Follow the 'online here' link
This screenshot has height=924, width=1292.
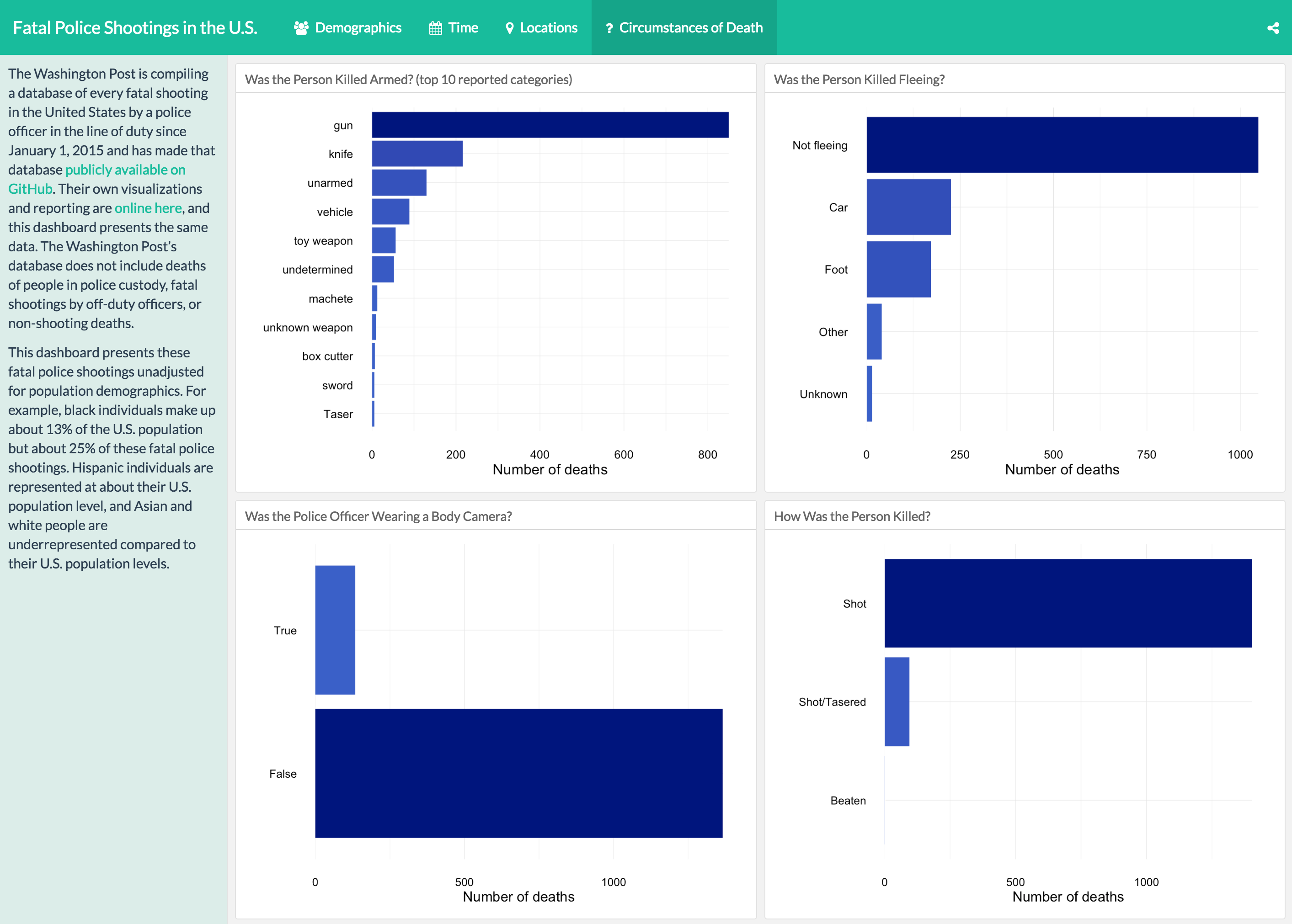coord(148,208)
